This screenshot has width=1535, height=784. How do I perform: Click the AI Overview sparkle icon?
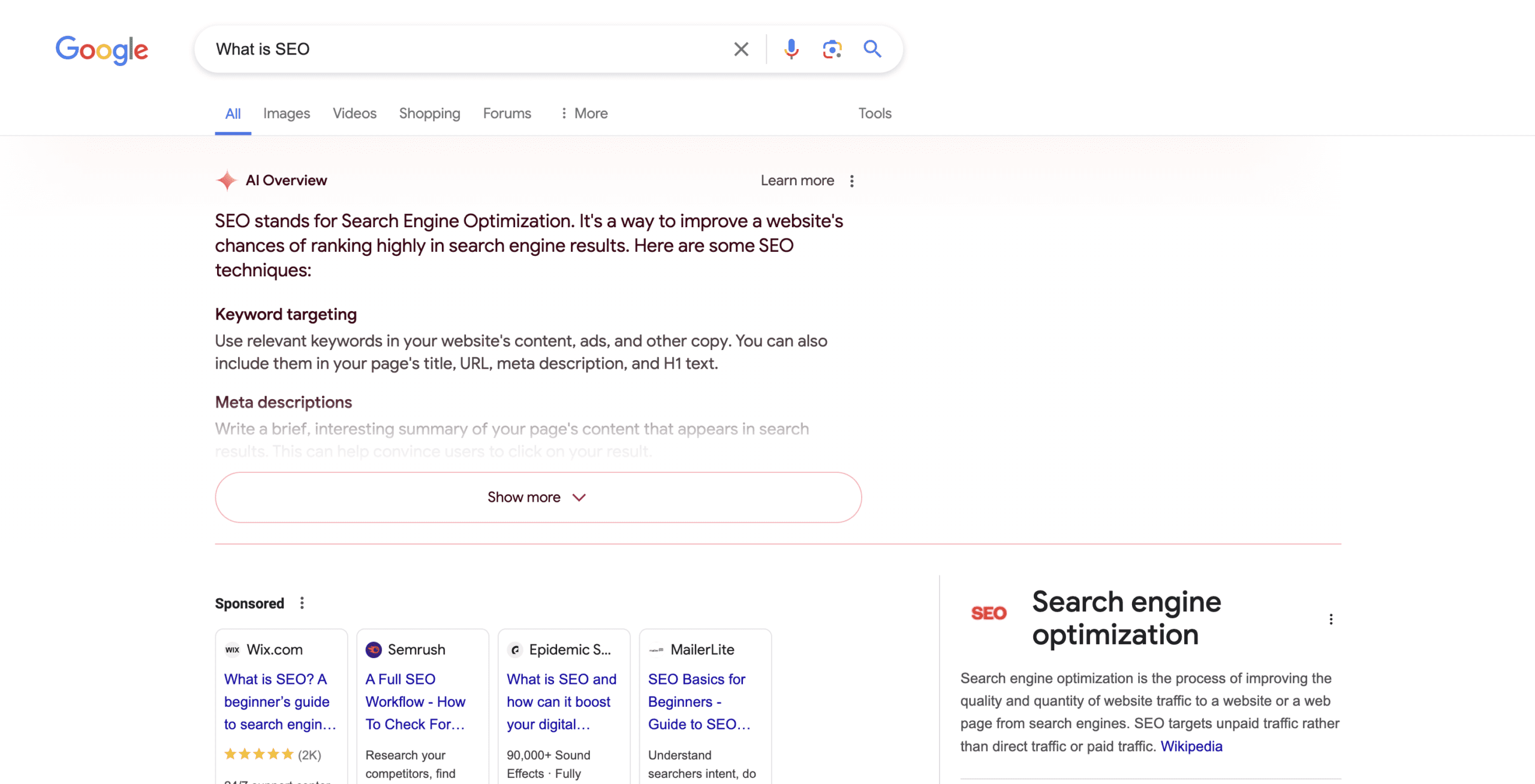point(226,180)
